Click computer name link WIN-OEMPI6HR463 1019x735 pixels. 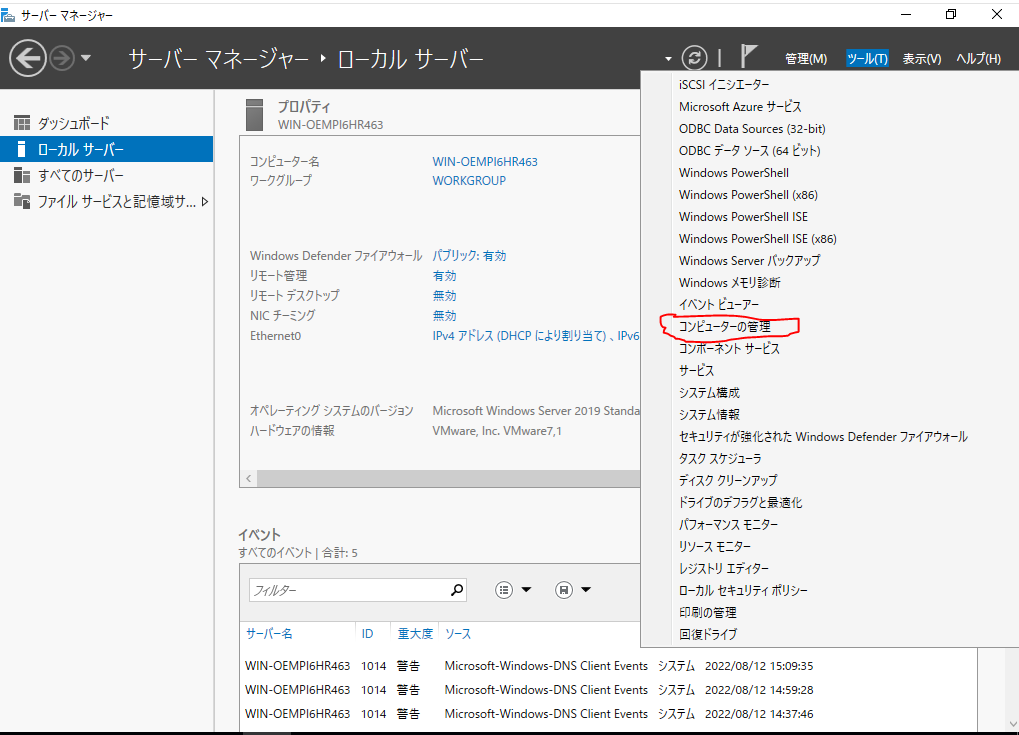coord(485,161)
